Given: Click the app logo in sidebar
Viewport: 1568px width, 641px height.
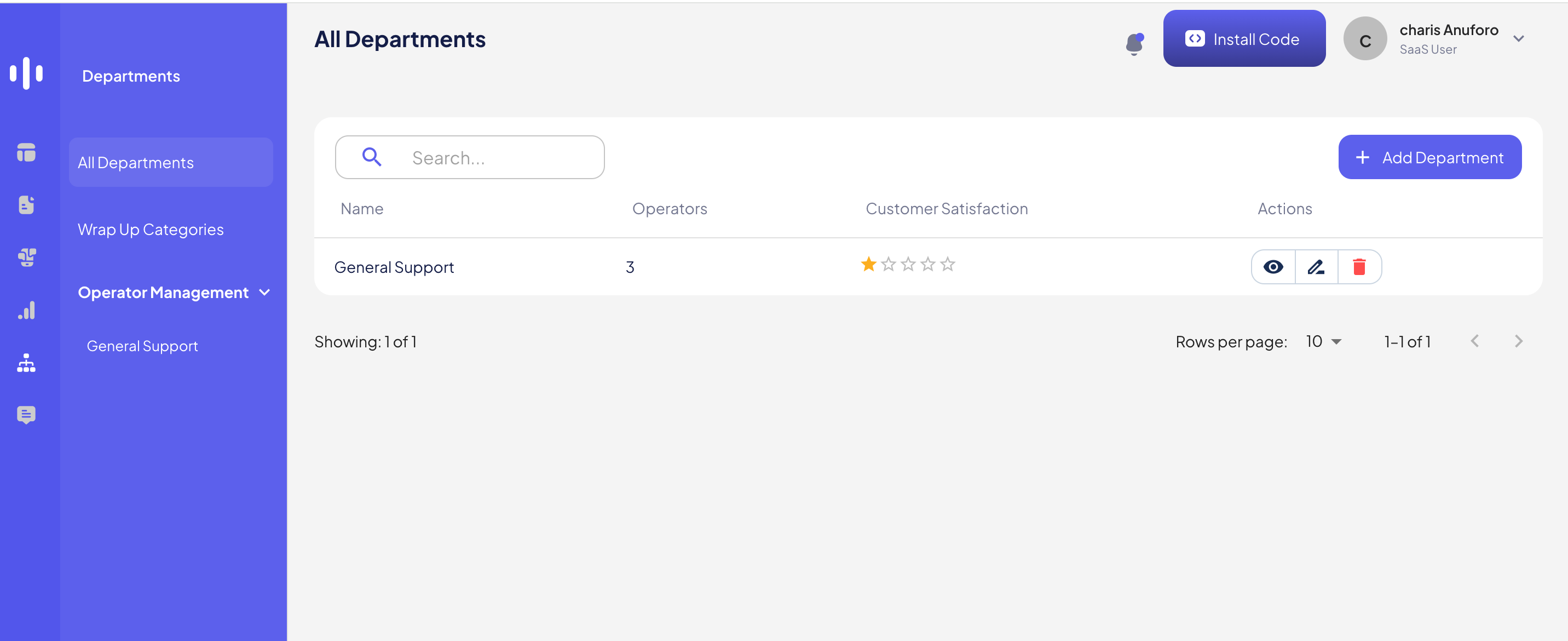Looking at the screenshot, I should (26, 73).
